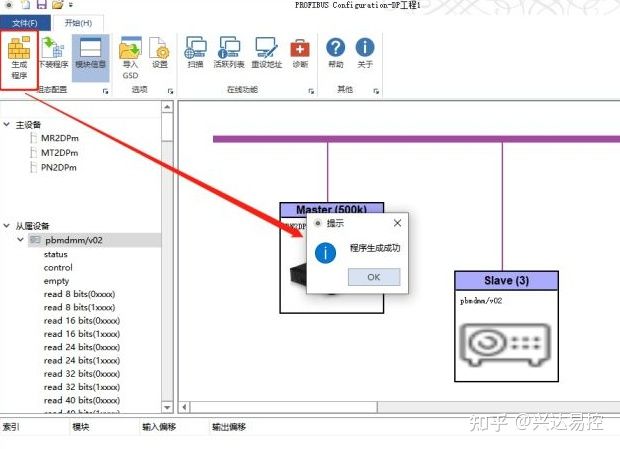The image size is (620, 449).
Task: Select MT2DPm master device in tree
Action: pos(59,153)
